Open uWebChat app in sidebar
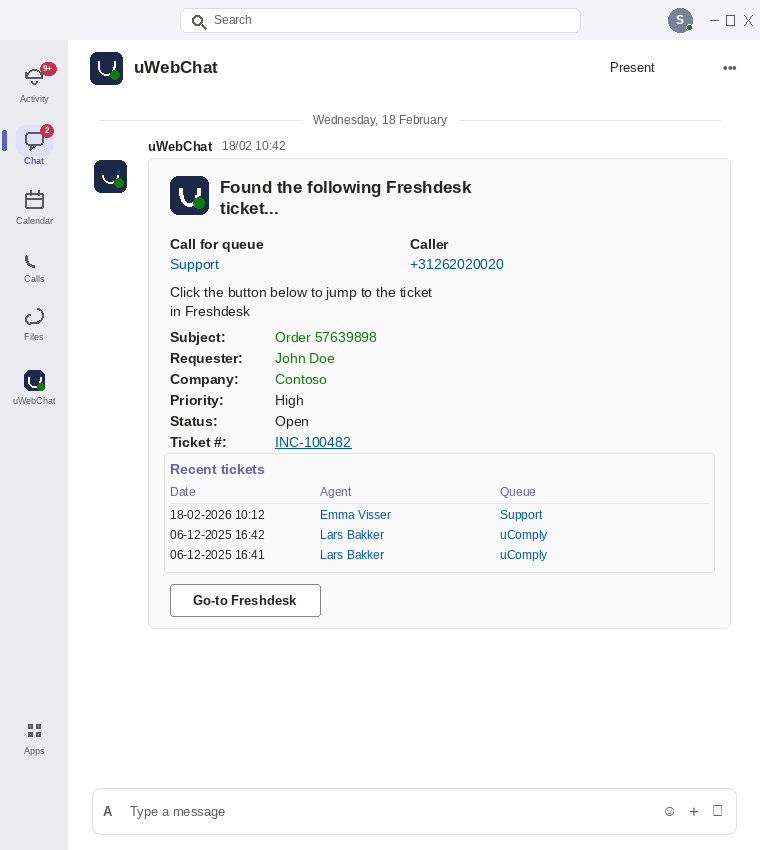Screen dimensions: 760x850 click(34, 387)
